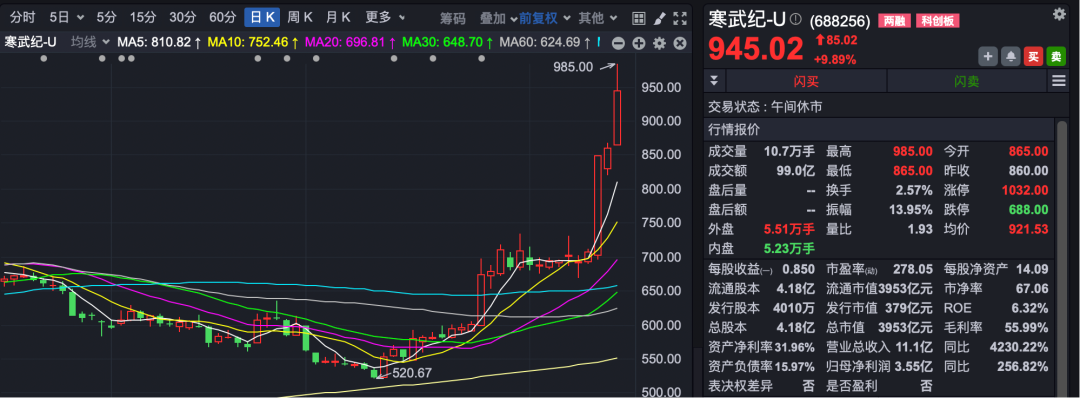This screenshot has height=398, width=1080.
Task: Click the yellow MA10: 752.46 label
Action: click(x=253, y=43)
